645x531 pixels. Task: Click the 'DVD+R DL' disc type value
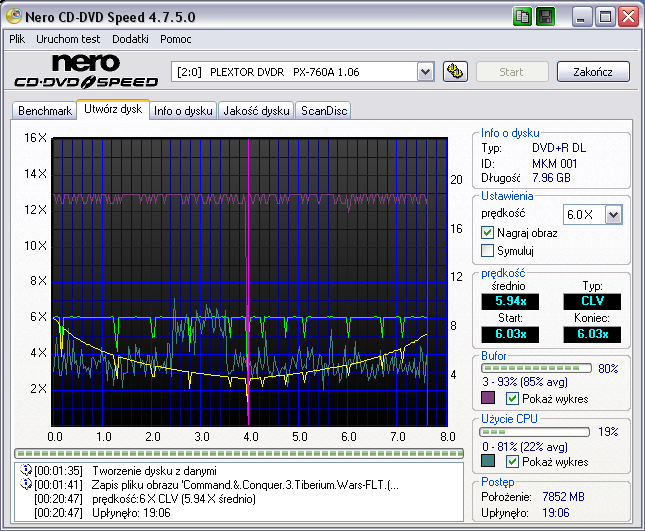pyautogui.click(x=559, y=148)
